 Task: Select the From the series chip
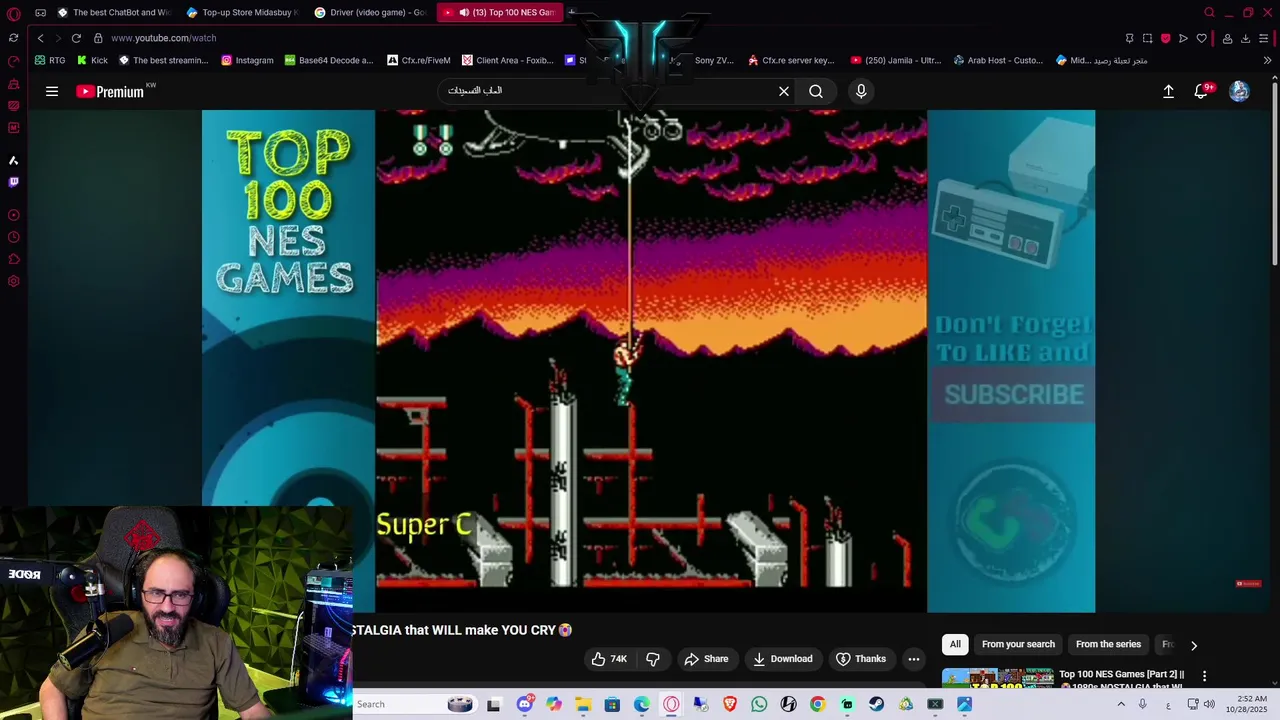[x=1108, y=644]
